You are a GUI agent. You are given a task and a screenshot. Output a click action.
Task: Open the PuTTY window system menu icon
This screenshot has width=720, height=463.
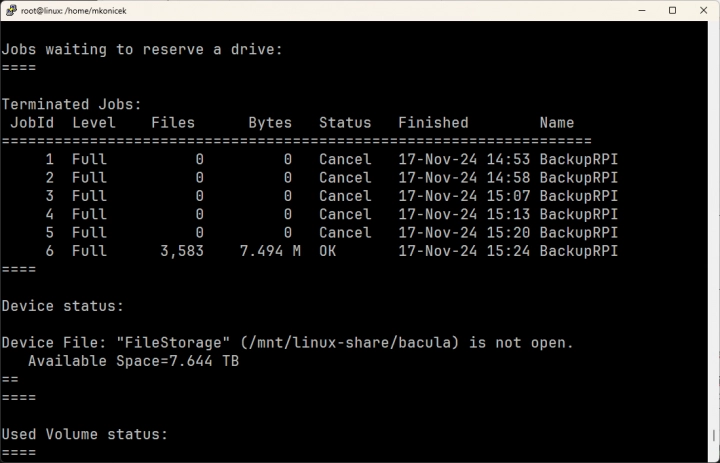click(x=11, y=10)
